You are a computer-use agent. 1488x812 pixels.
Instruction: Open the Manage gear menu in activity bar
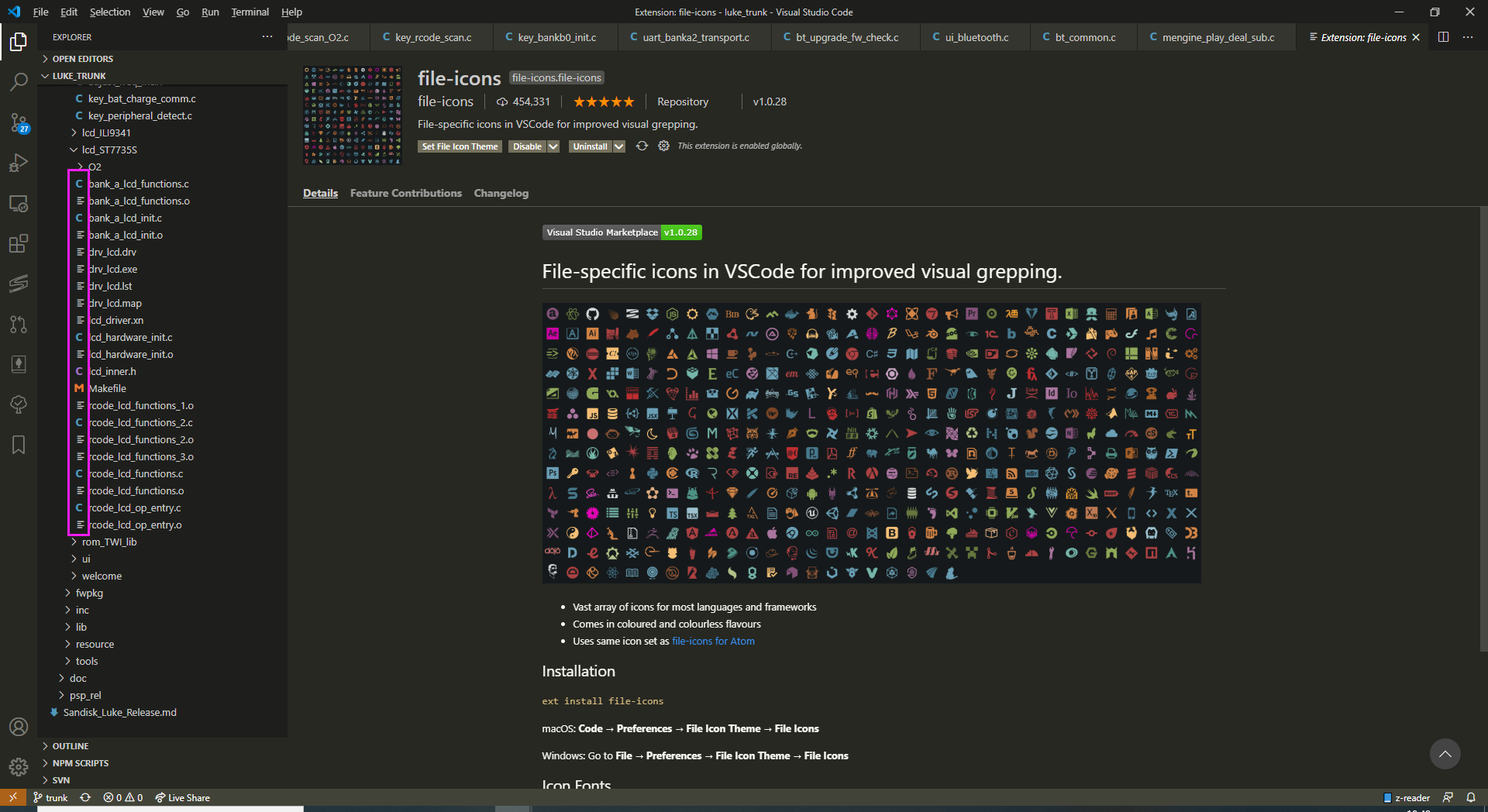[x=19, y=767]
